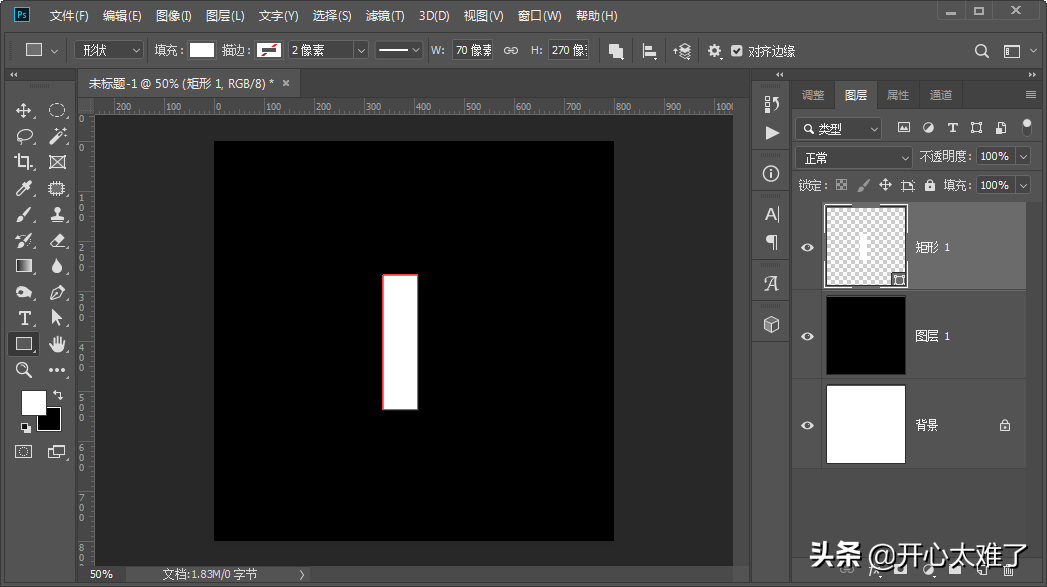Select the Brush tool
The image size is (1047, 587).
tap(23, 214)
